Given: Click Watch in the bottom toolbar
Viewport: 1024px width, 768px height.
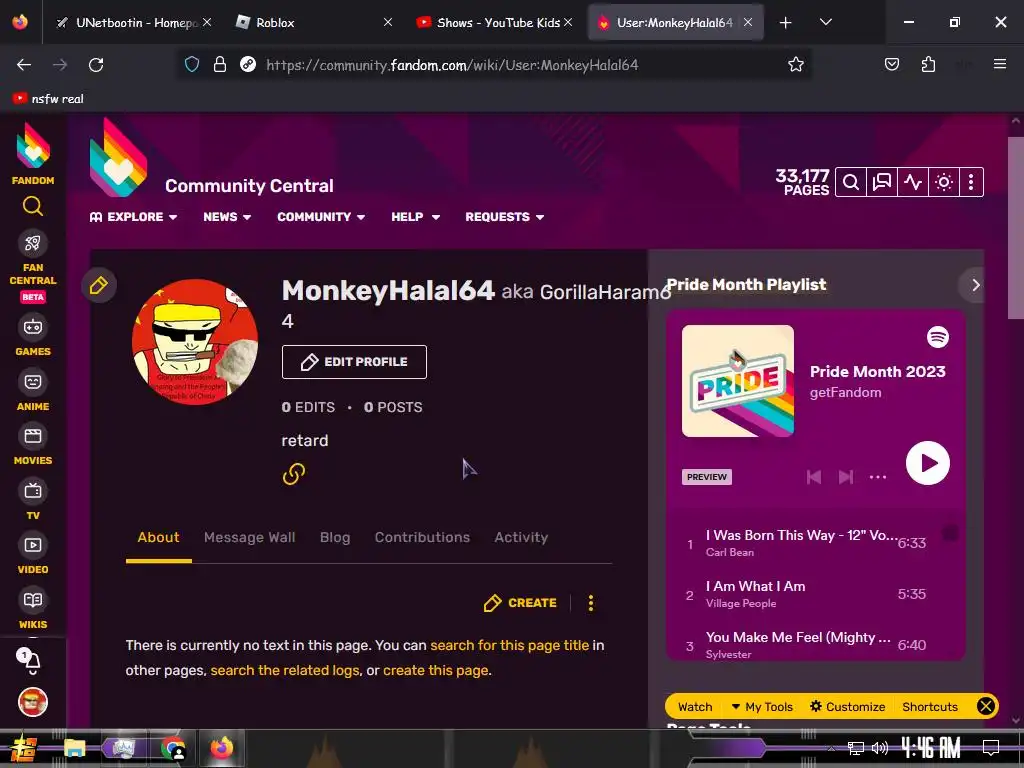Looking at the screenshot, I should coord(695,707).
